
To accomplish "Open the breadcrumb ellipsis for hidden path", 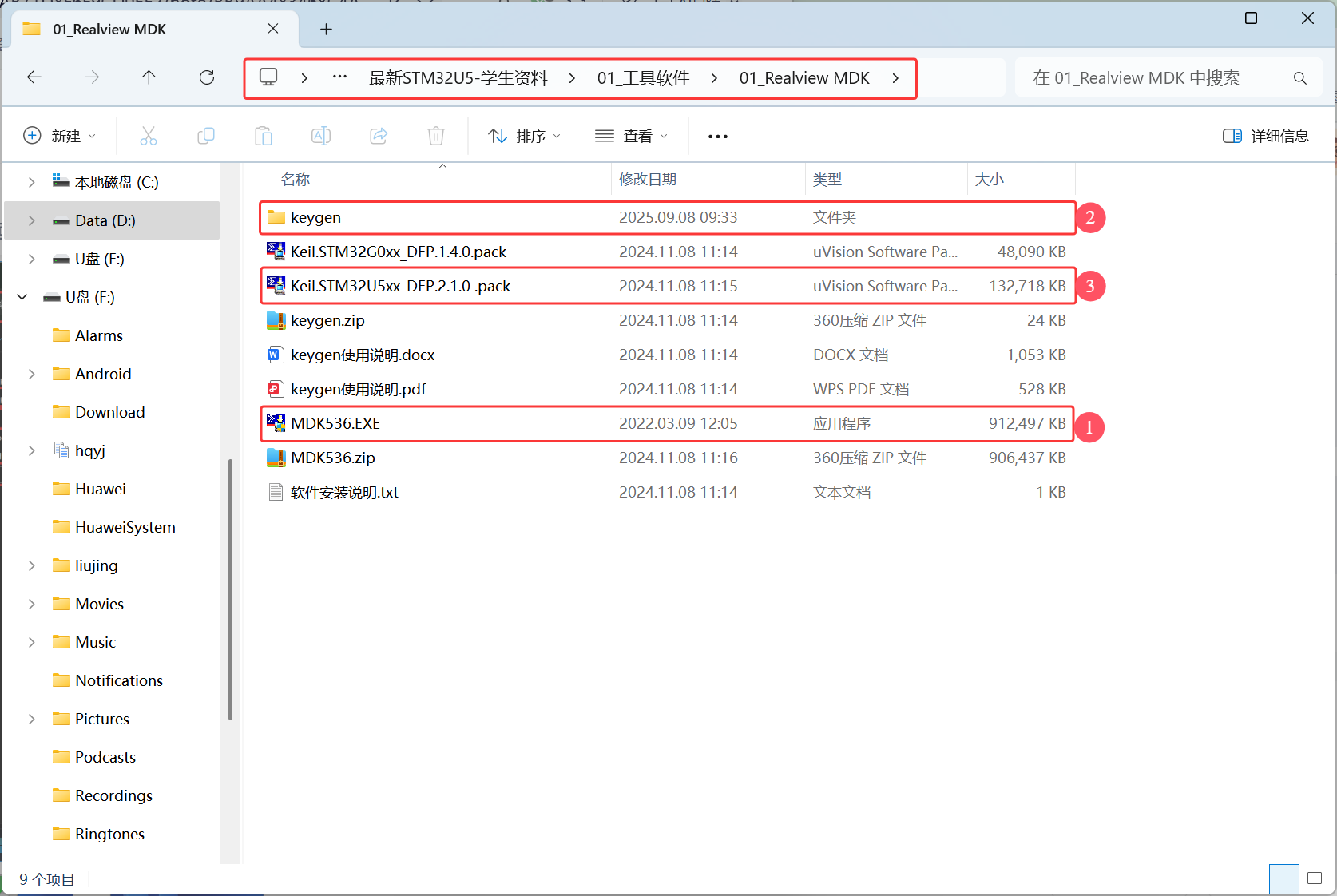I will tap(339, 77).
